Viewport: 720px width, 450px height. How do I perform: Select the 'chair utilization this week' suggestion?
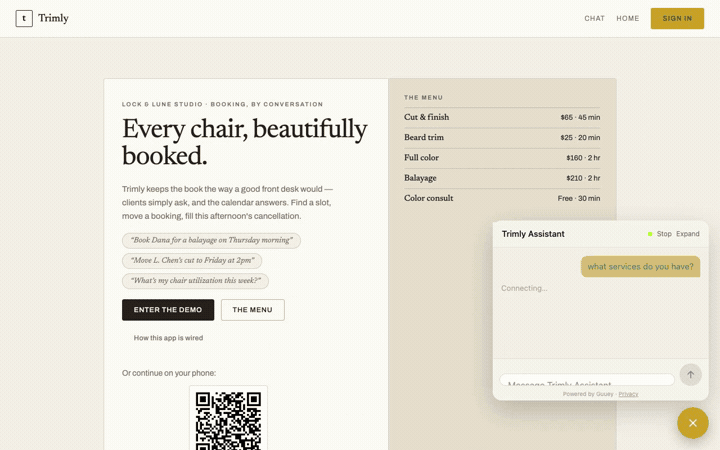coord(195,281)
